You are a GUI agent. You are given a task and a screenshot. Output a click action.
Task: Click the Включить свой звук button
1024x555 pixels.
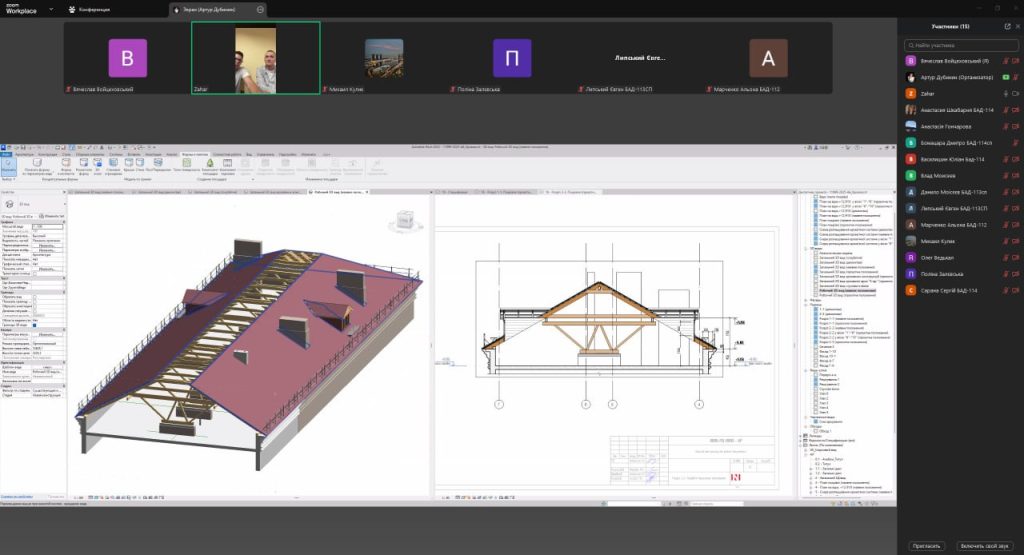point(985,546)
